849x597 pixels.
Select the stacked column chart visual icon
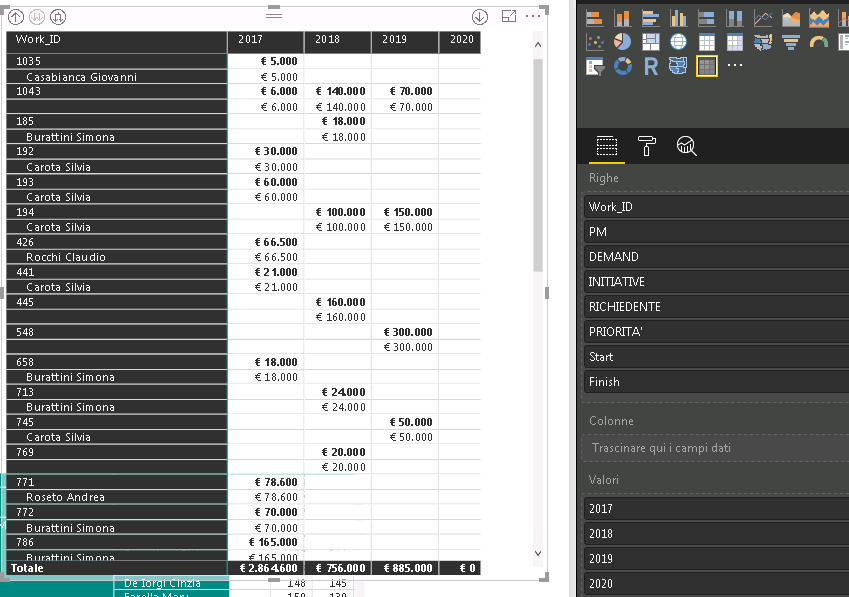click(623, 18)
